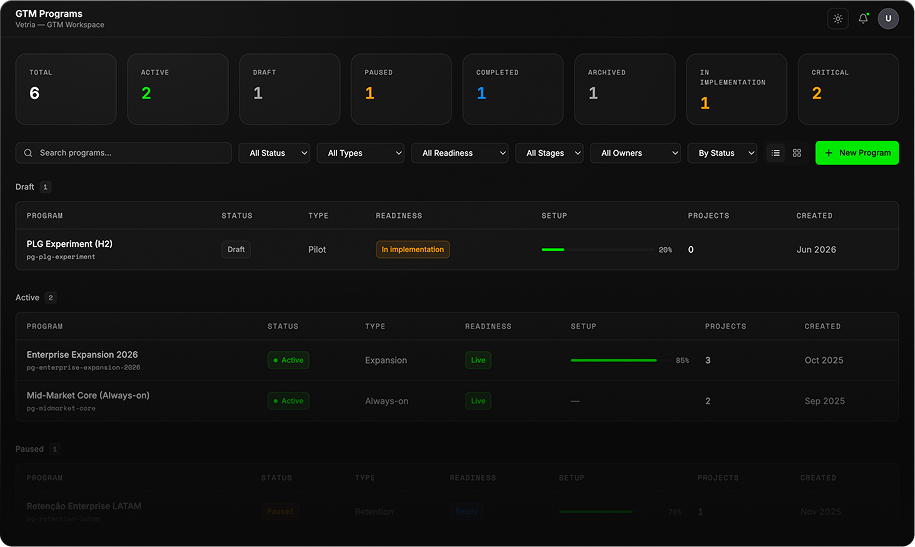Click the New Program button

857,153
